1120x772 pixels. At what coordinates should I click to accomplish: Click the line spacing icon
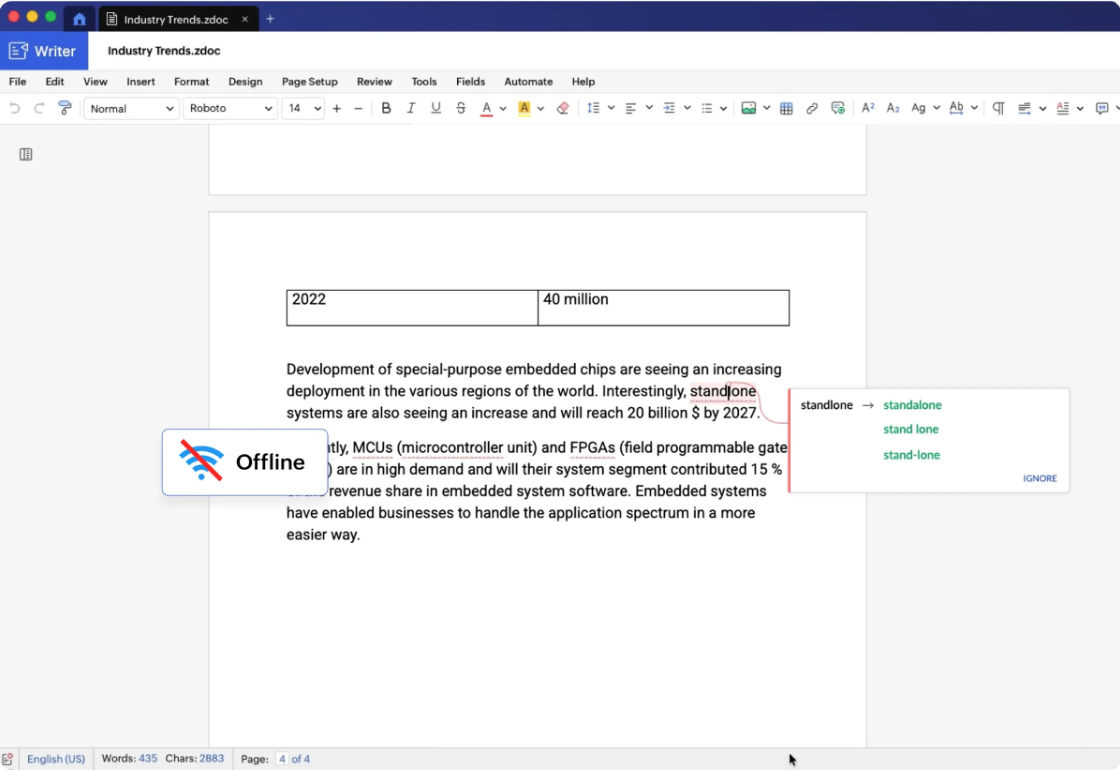point(594,109)
